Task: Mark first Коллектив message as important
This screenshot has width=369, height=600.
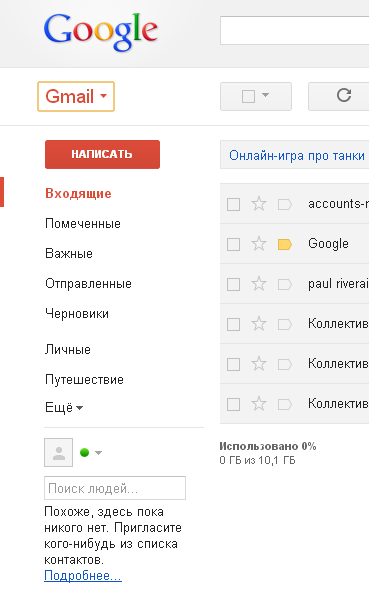Action: coord(284,324)
